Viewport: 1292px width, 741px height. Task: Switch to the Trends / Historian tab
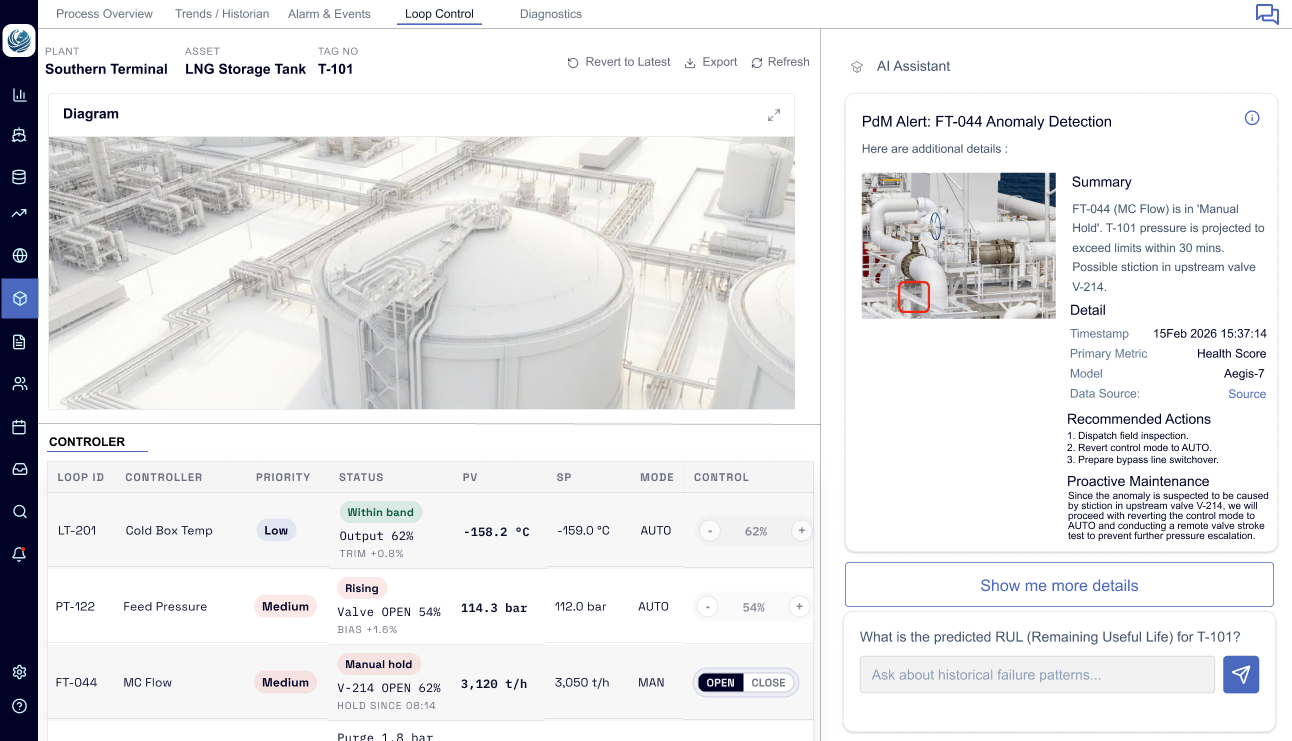click(222, 14)
